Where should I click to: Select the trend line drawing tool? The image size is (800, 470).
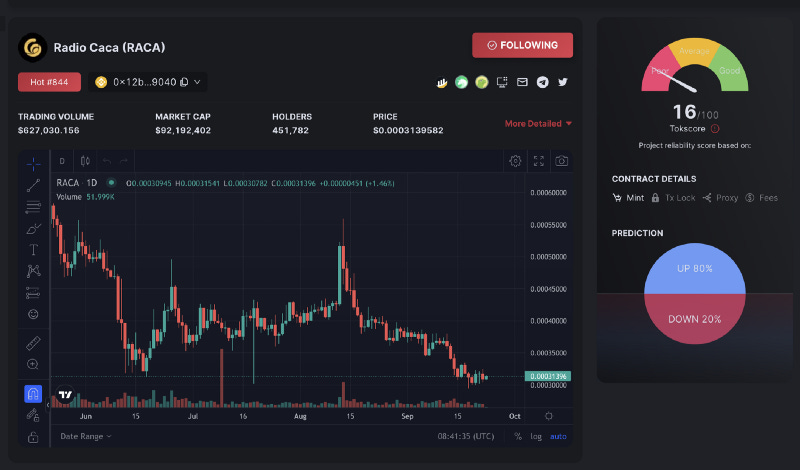pos(33,185)
